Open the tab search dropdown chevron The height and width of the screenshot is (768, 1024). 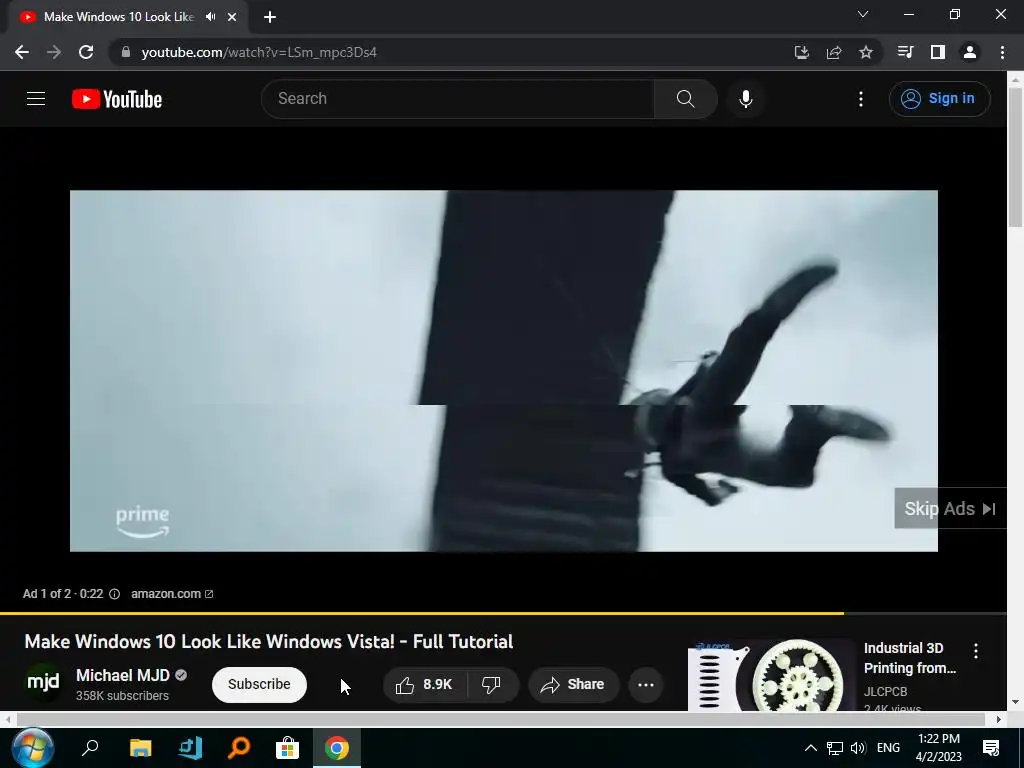863,14
